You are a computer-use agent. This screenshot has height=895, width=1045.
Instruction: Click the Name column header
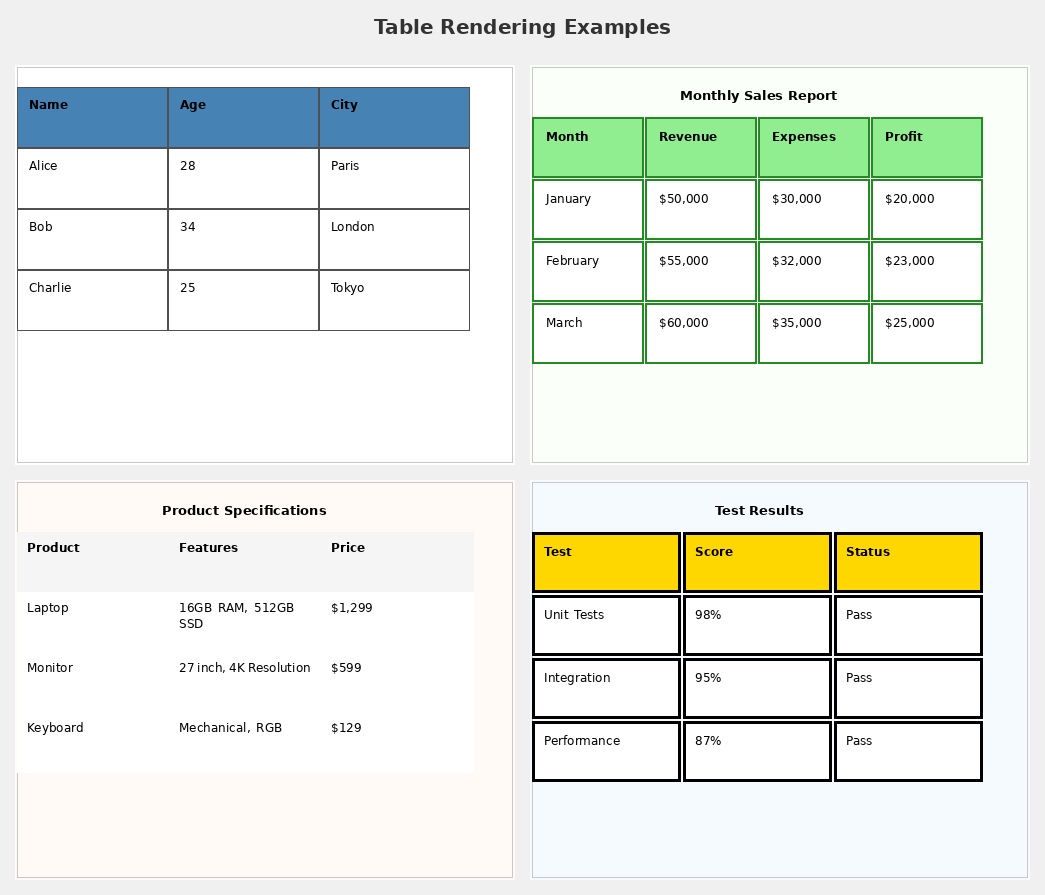point(47,105)
